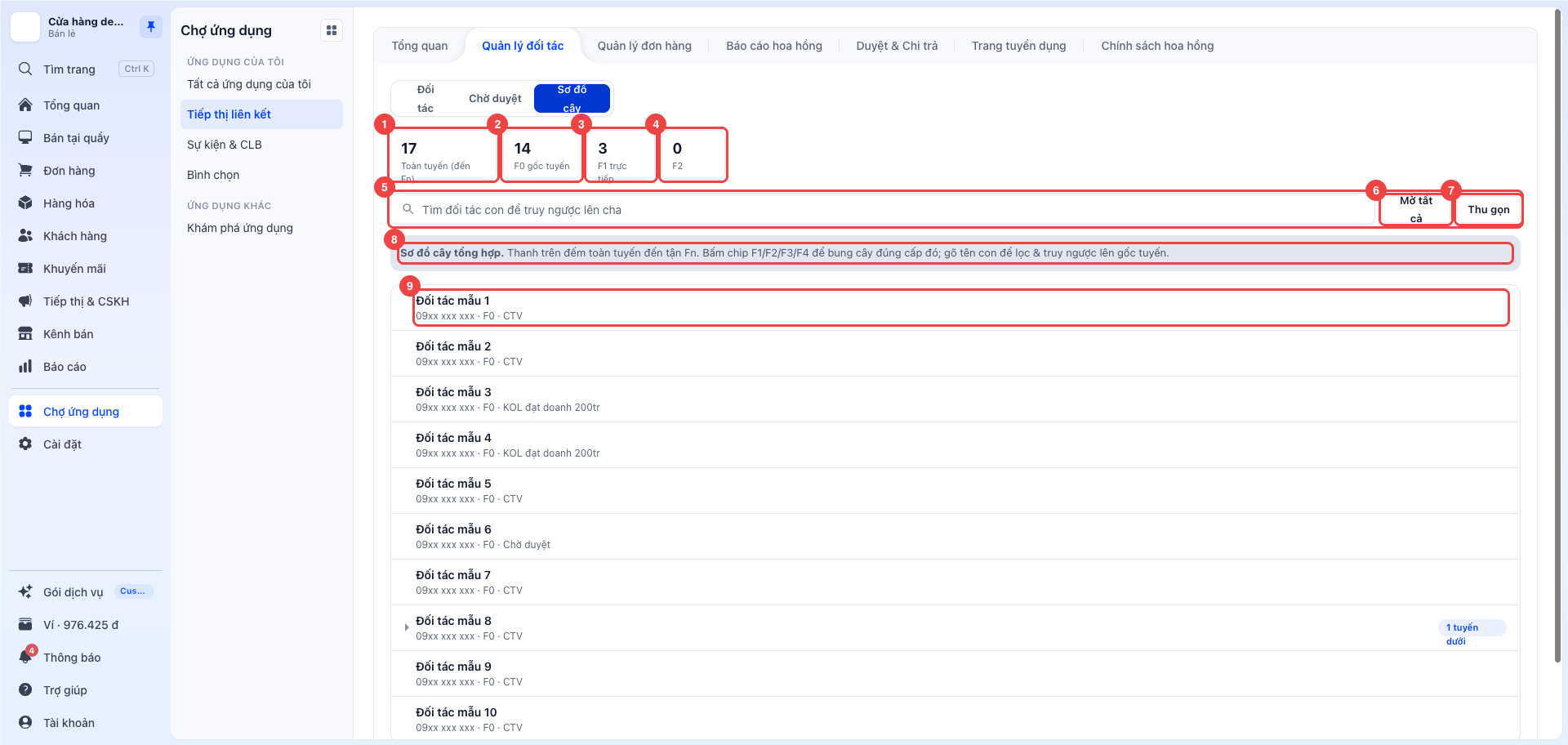Click the Cài đặt gear icon
The width and height of the screenshot is (1568, 745).
pos(25,444)
